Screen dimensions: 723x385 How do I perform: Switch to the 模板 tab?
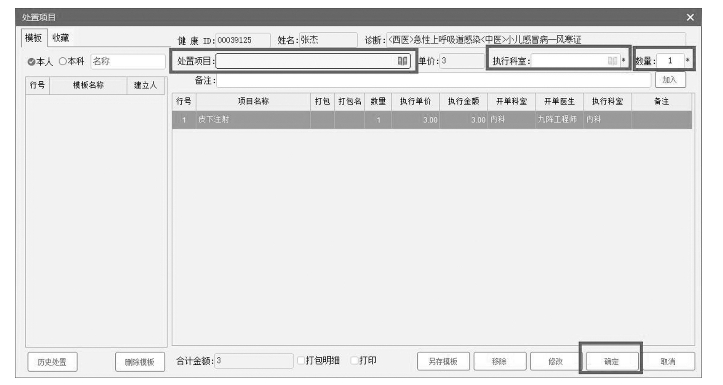(x=34, y=38)
